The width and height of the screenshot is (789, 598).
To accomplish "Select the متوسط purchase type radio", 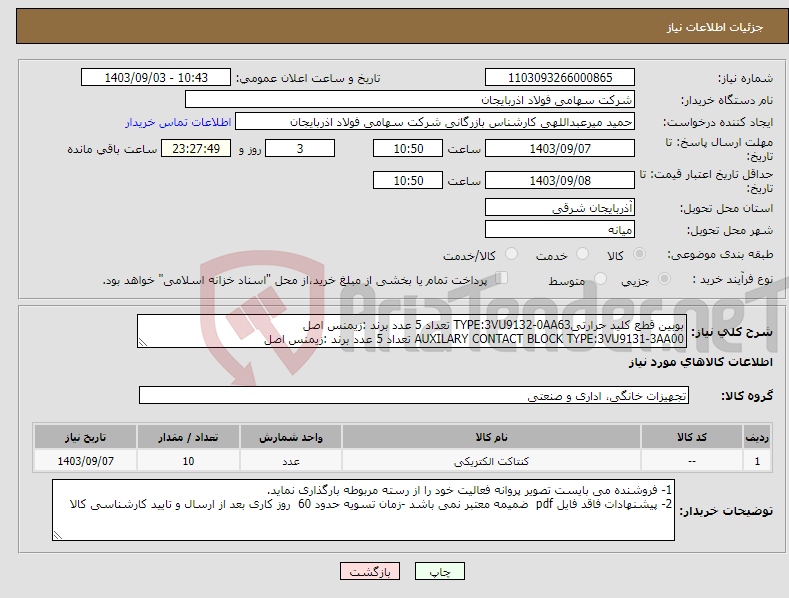I will [x=600, y=278].
